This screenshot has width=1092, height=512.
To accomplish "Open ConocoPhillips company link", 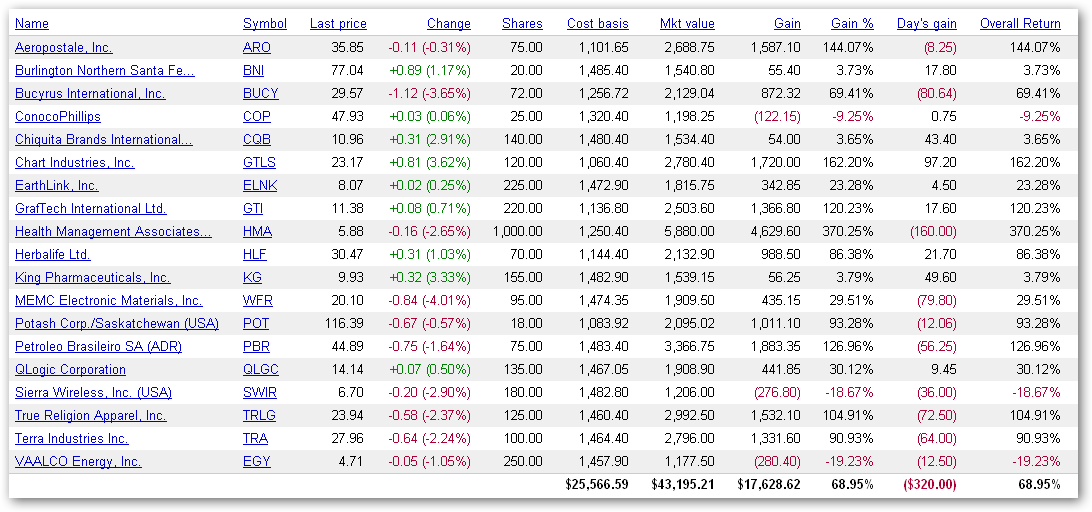I will [58, 116].
